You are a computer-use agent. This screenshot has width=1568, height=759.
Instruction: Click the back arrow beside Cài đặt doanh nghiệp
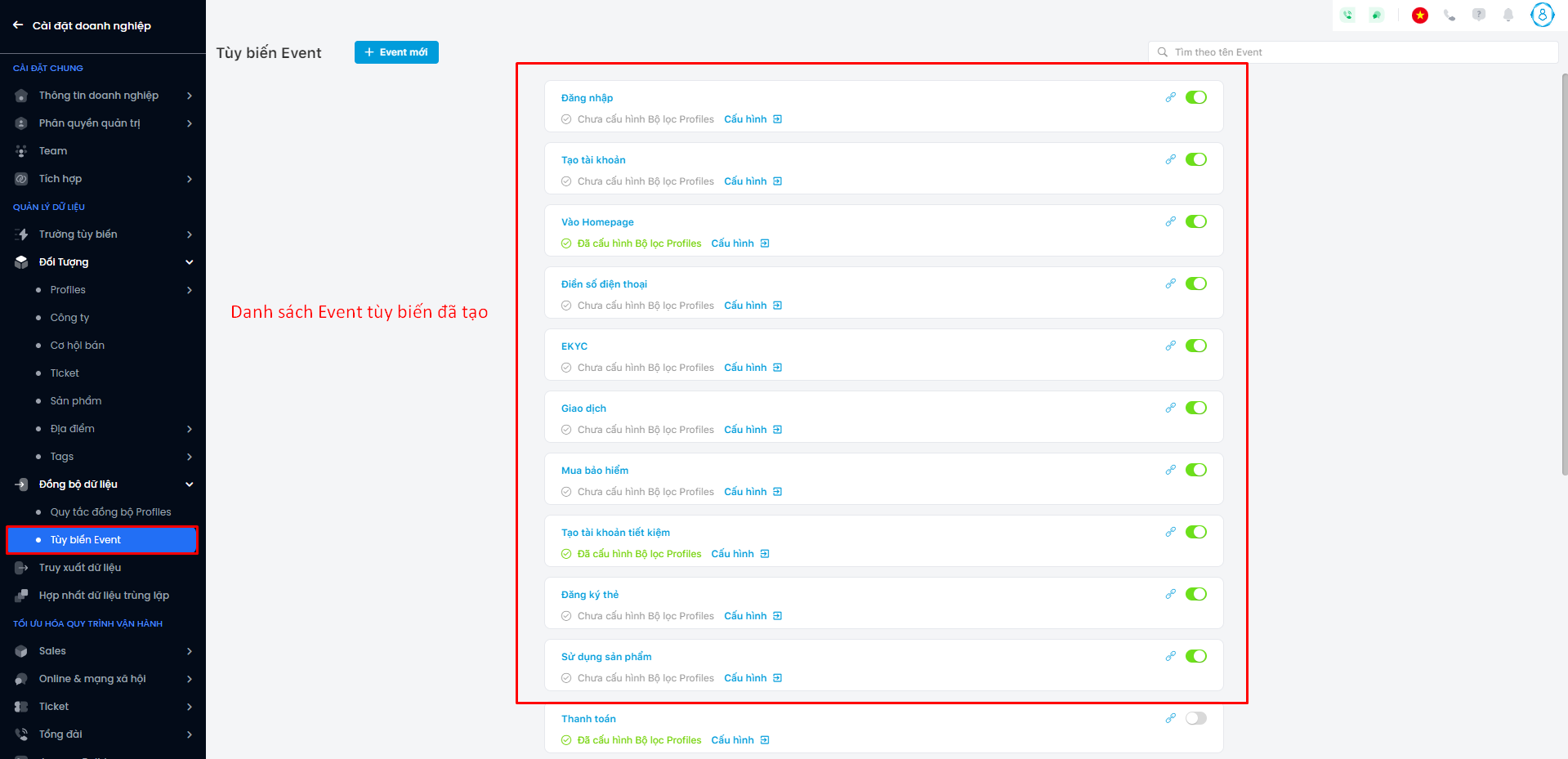coord(18,25)
